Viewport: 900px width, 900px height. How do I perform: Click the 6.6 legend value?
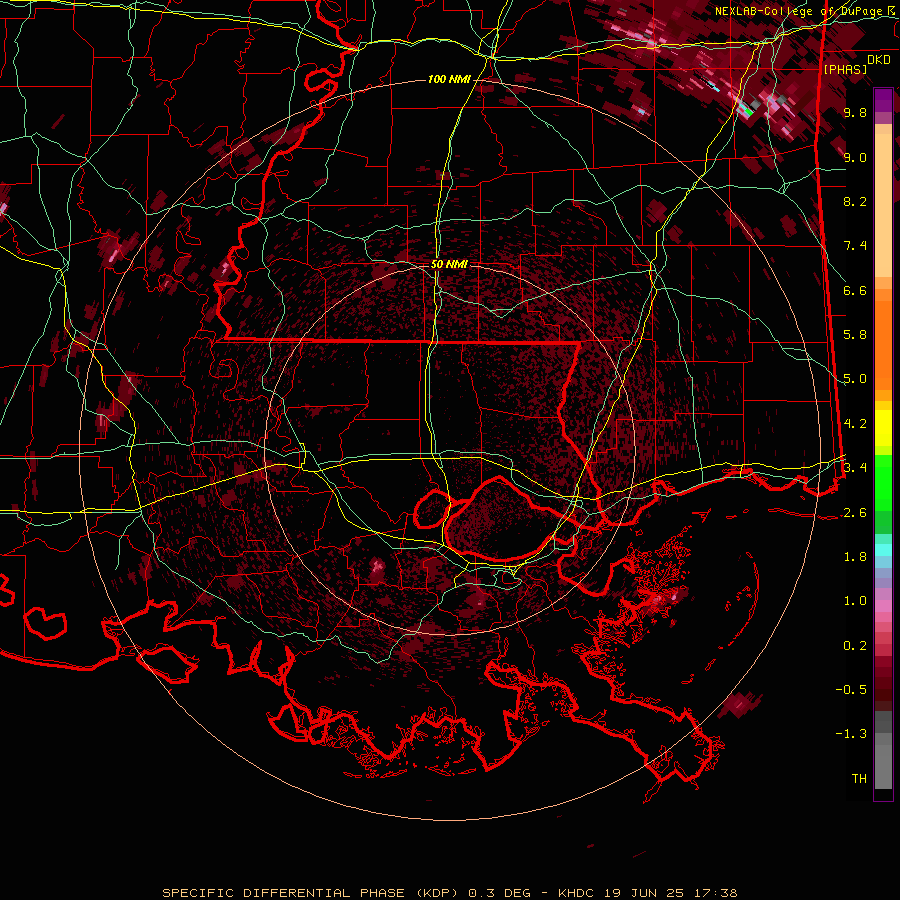(855, 290)
